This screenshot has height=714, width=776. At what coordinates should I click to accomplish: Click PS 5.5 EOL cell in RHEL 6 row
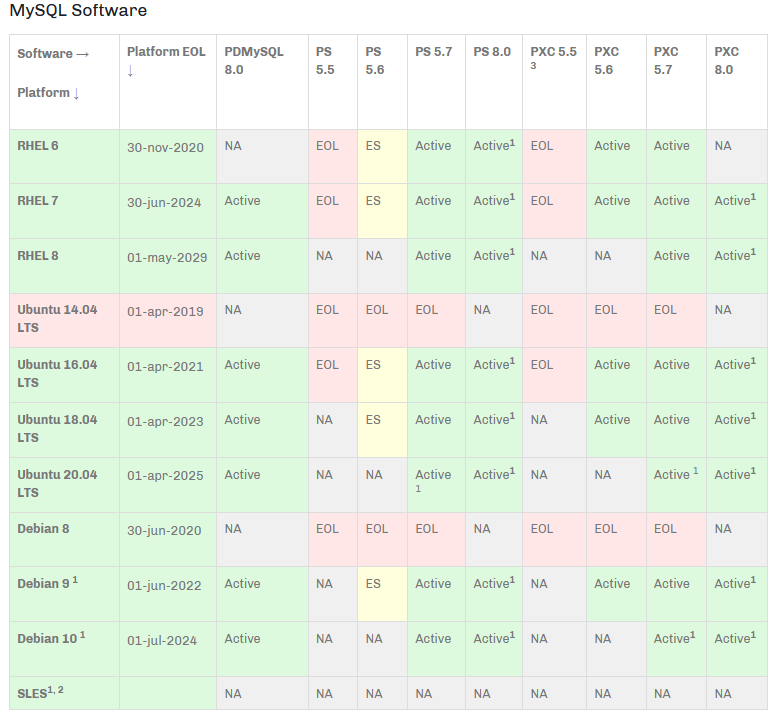tap(333, 157)
